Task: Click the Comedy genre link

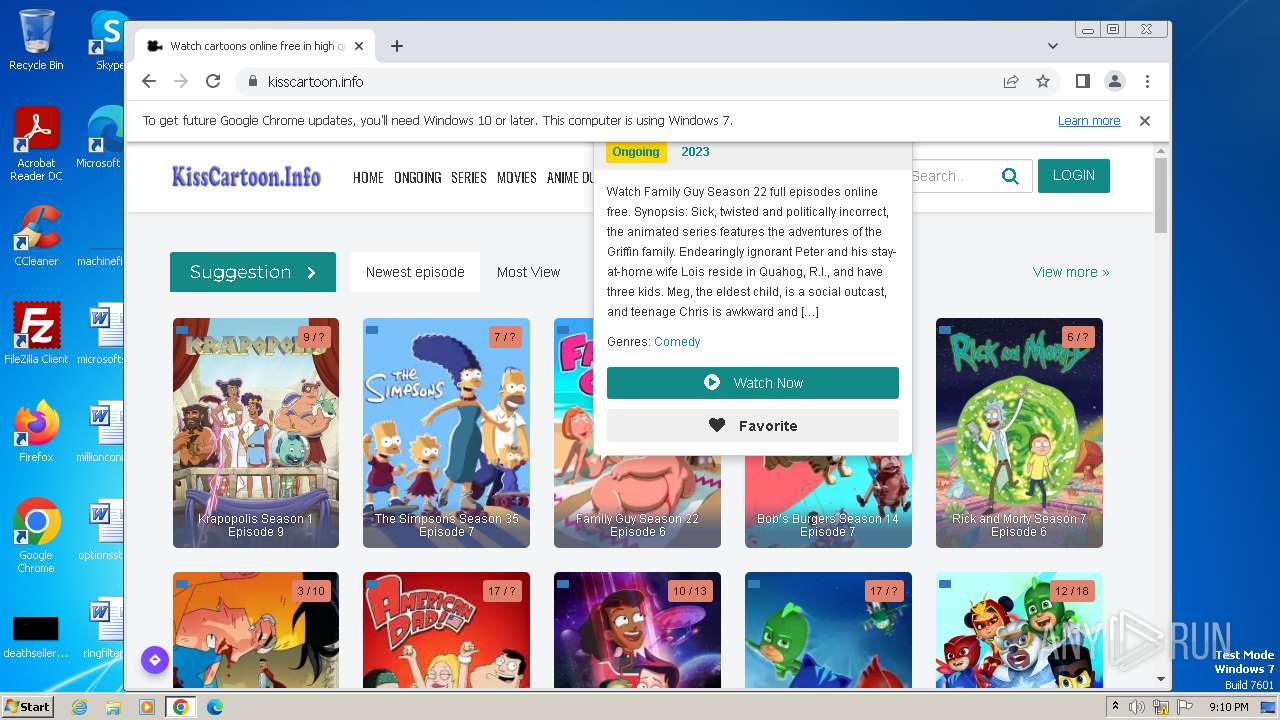Action: [x=677, y=342]
